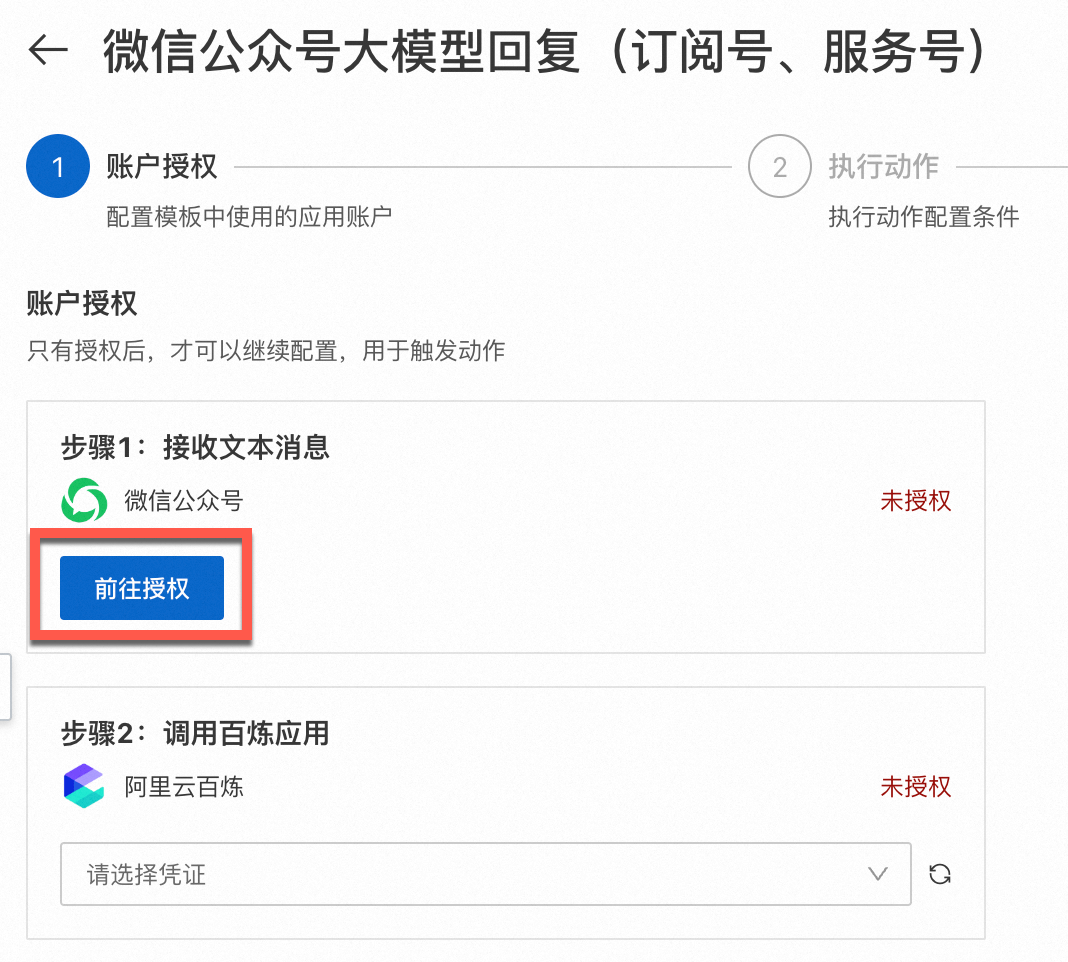Select the step 1 circle indicator
Viewport: 1068px width, 962px height.
(x=58, y=166)
